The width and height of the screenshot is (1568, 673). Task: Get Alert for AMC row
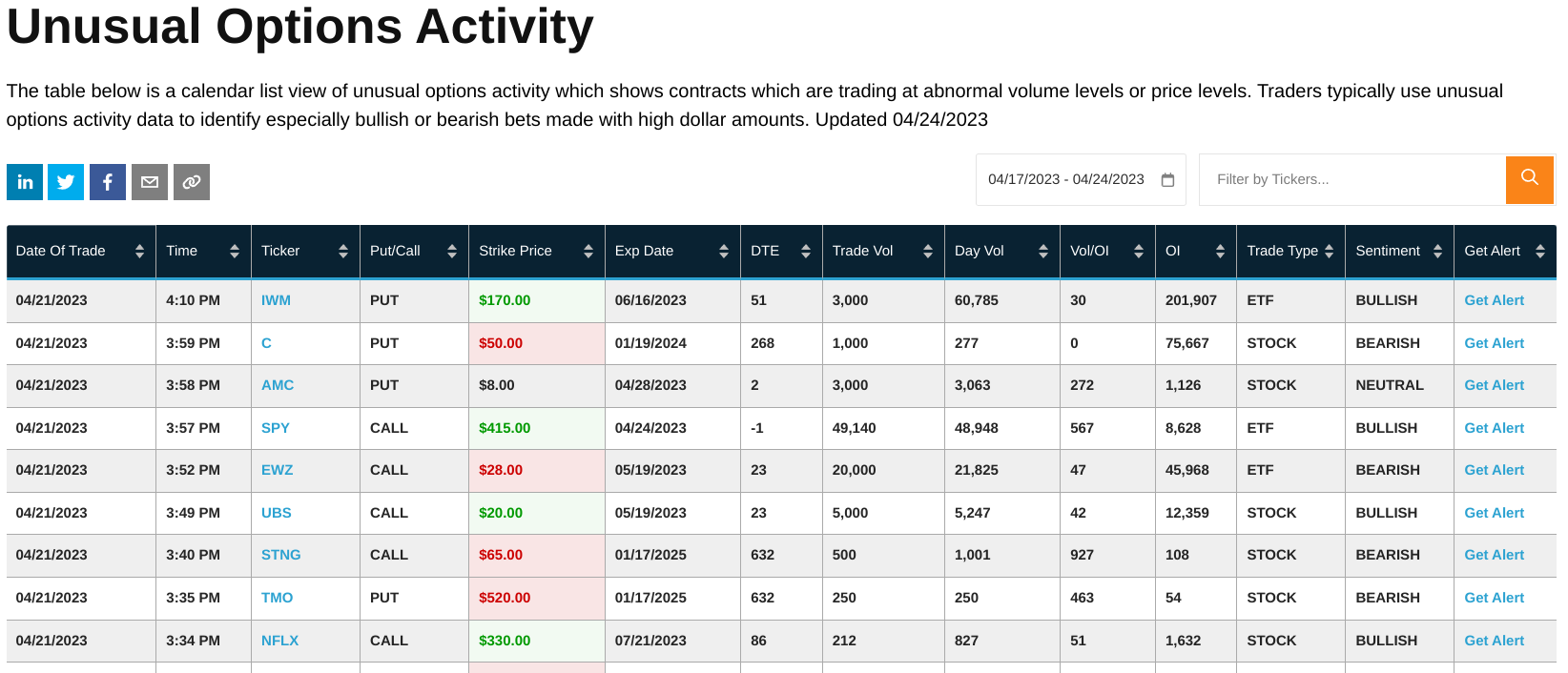[x=1495, y=385]
